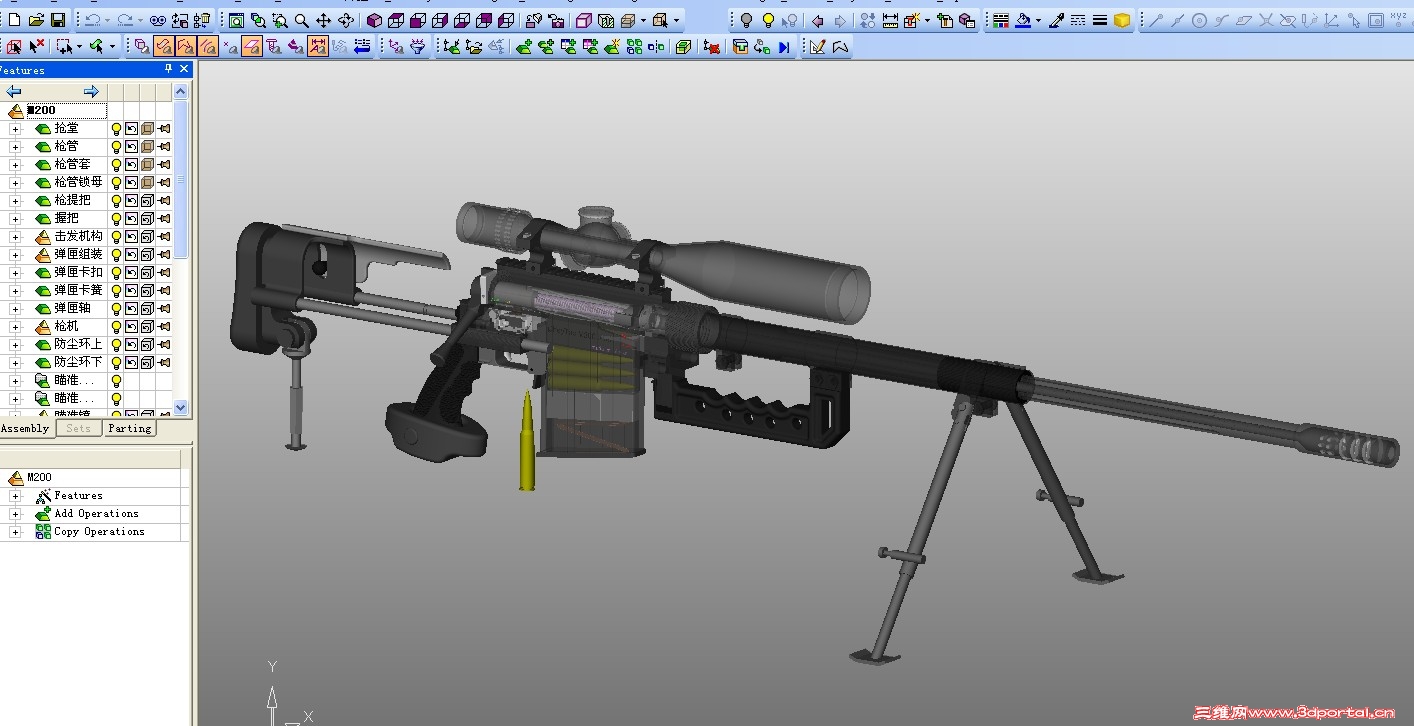Expand the 弹匣卡扣 tree node
This screenshot has width=1414, height=726.
tap(15, 273)
